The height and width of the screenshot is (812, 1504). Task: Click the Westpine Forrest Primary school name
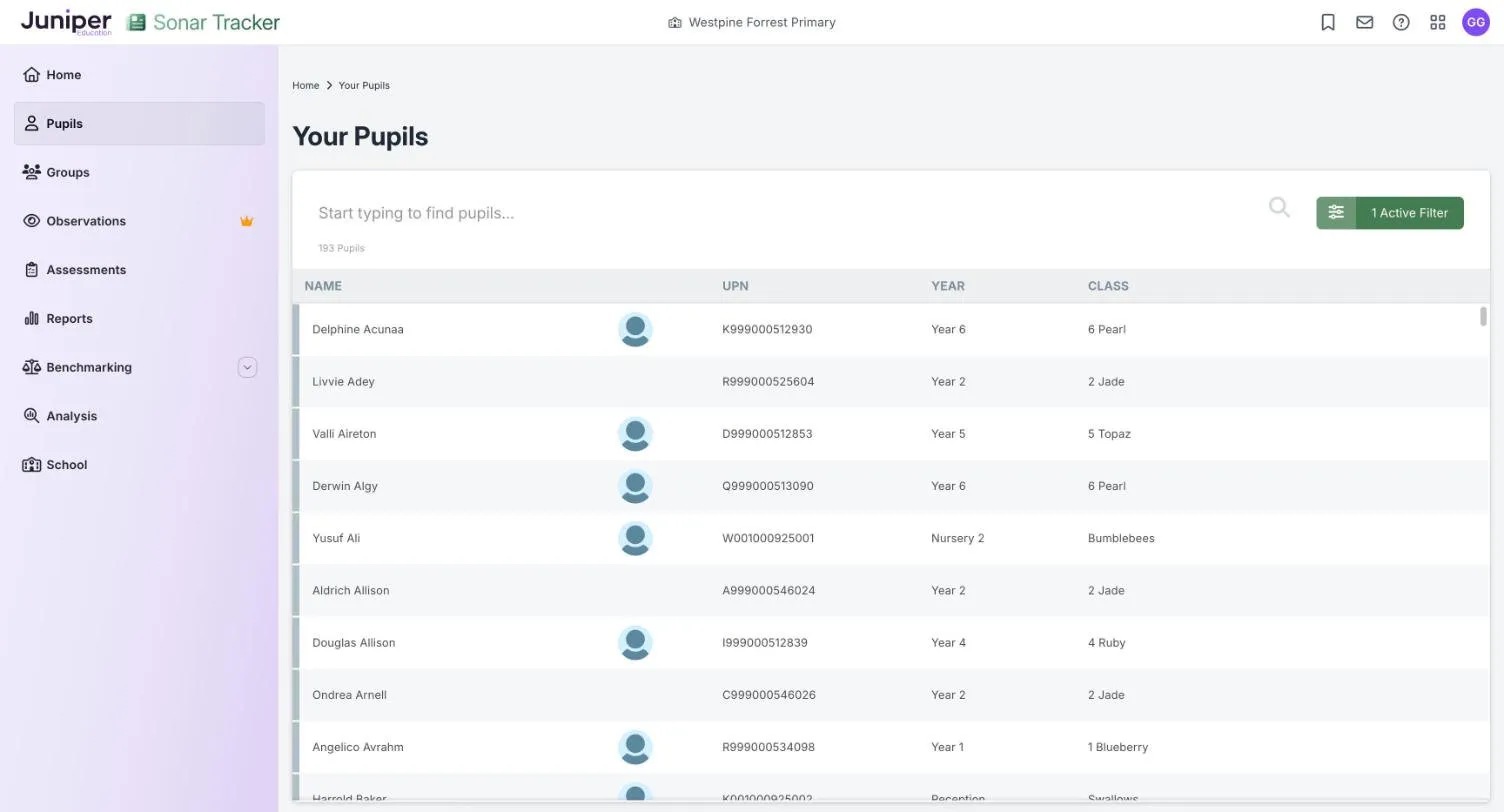(762, 22)
